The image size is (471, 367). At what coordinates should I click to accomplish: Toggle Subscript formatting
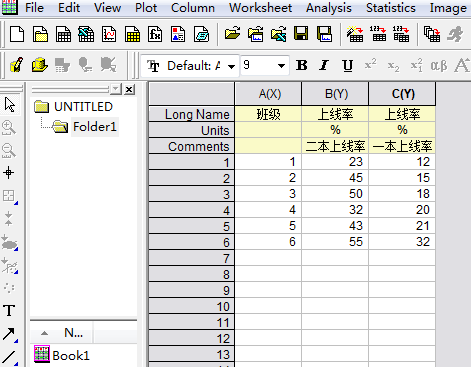pos(393,66)
